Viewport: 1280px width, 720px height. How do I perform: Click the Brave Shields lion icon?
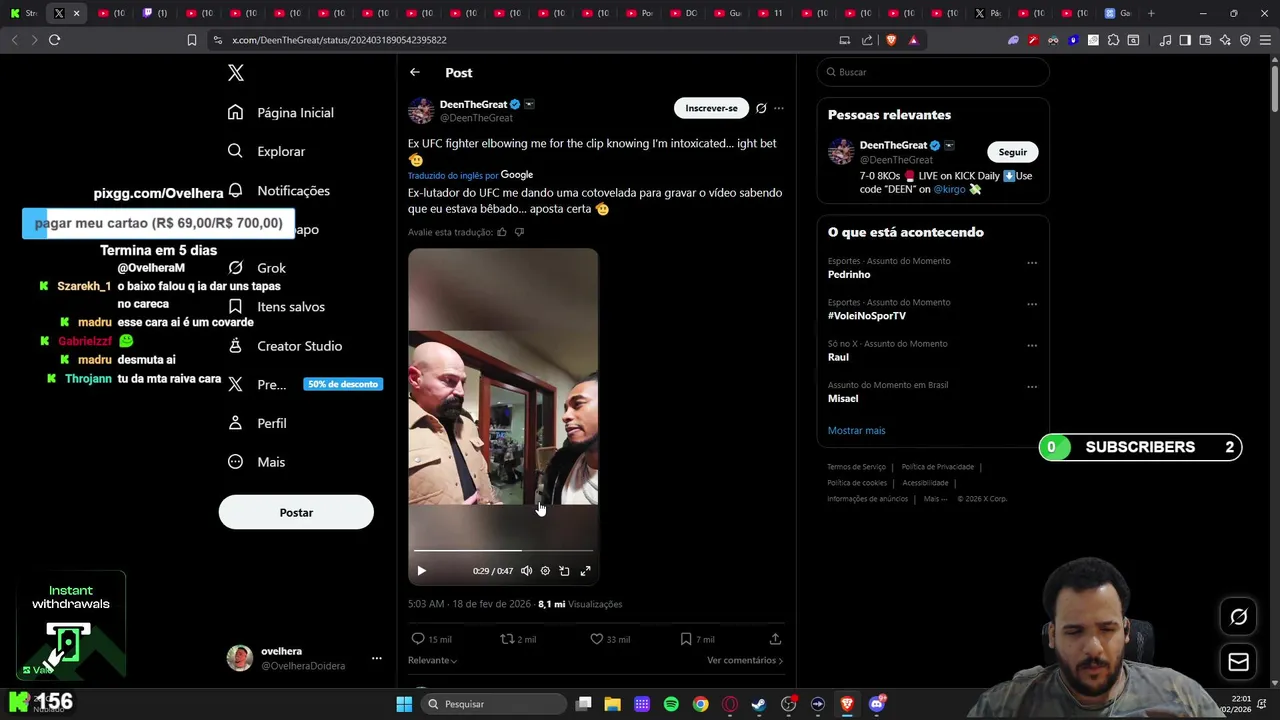pos(891,40)
